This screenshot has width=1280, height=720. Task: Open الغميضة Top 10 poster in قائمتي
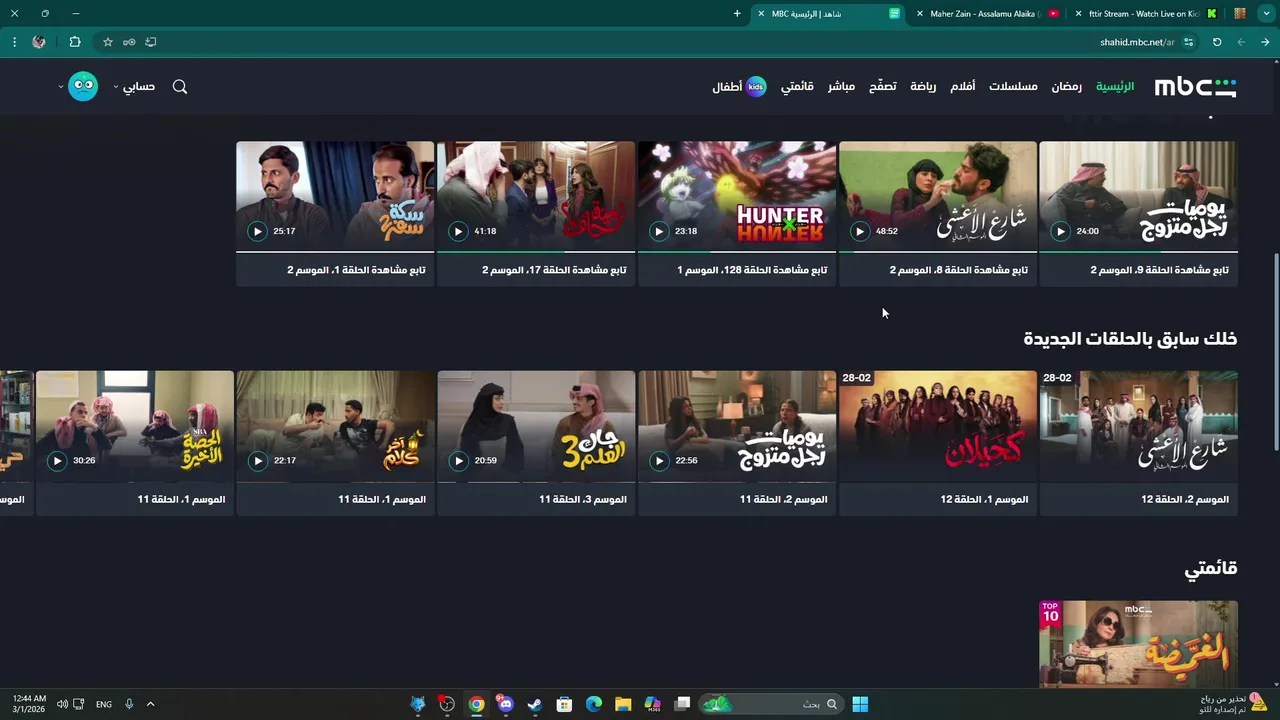pyautogui.click(x=1139, y=644)
